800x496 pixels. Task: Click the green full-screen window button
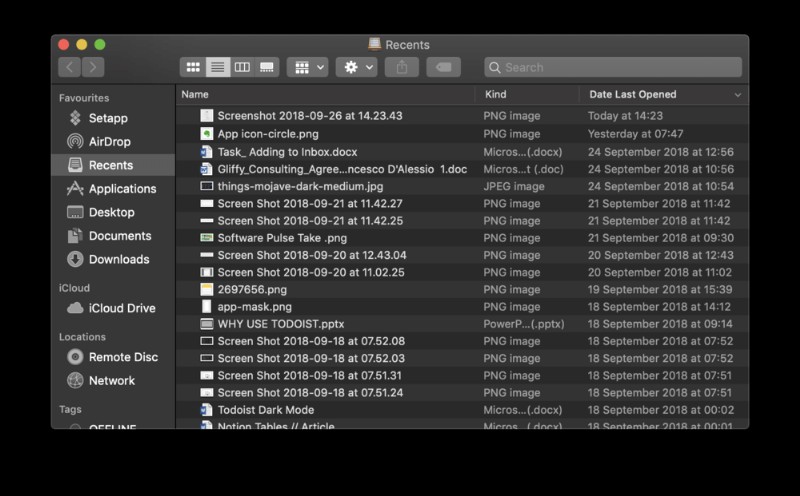100,45
